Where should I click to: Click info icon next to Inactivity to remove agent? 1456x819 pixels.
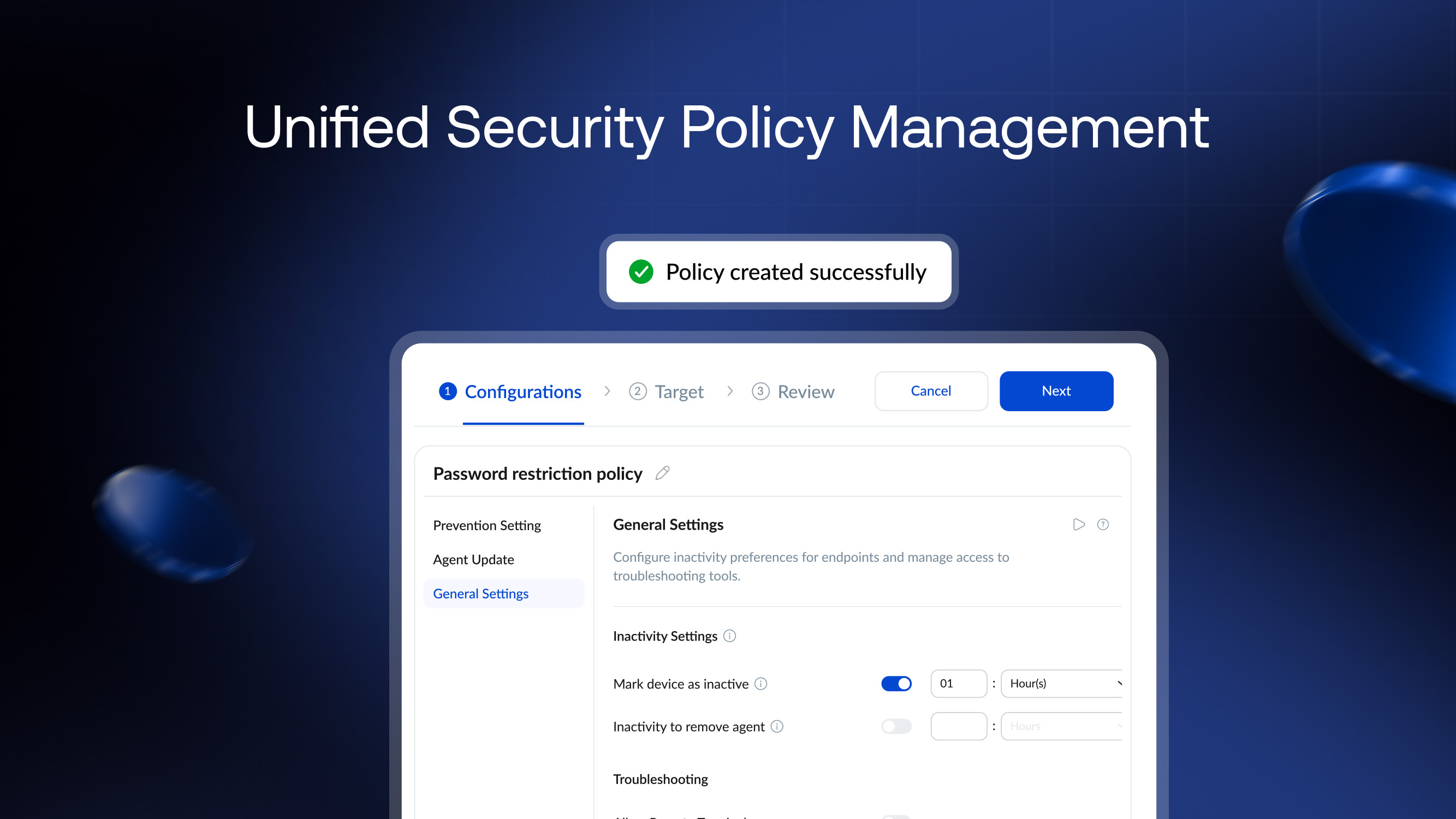pos(777,726)
